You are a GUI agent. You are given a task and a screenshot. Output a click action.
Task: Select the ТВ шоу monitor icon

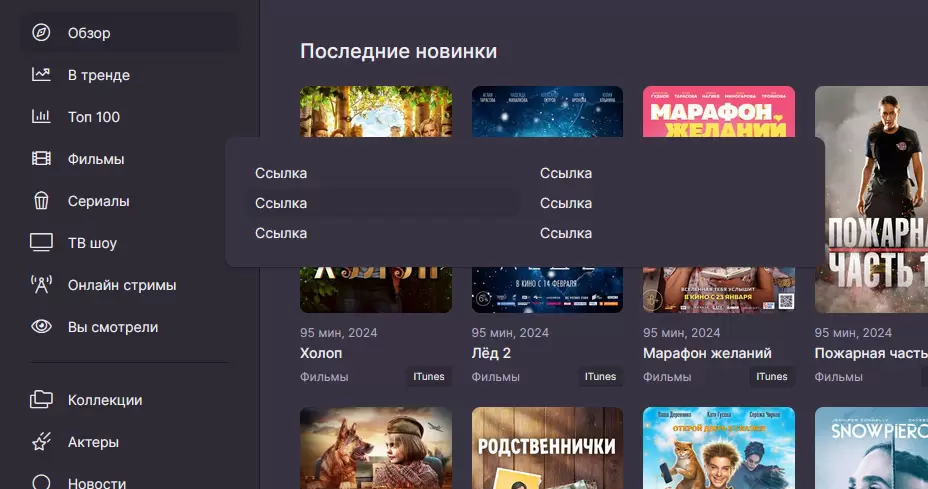click(41, 243)
